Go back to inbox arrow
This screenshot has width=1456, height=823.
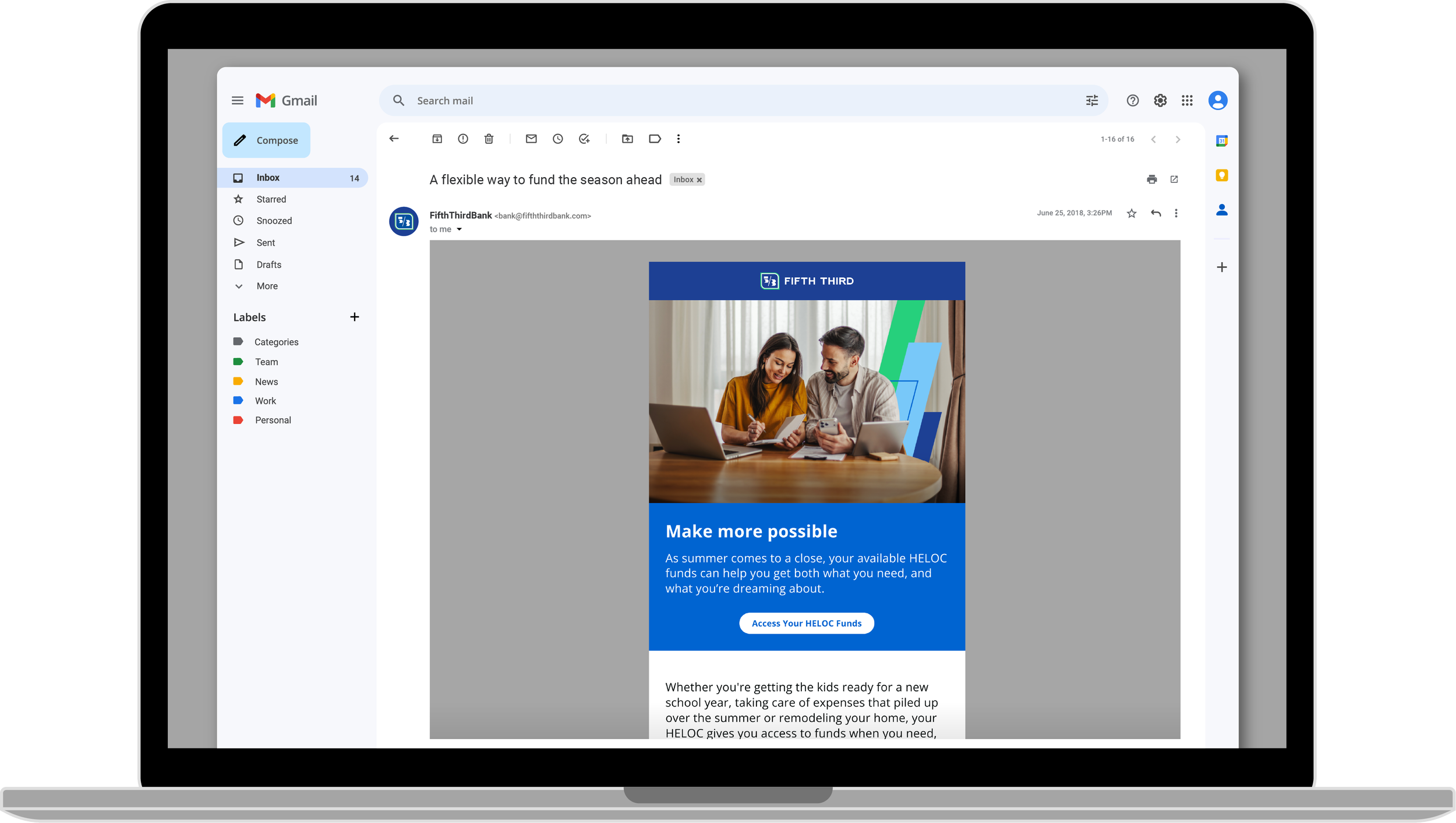coord(394,139)
